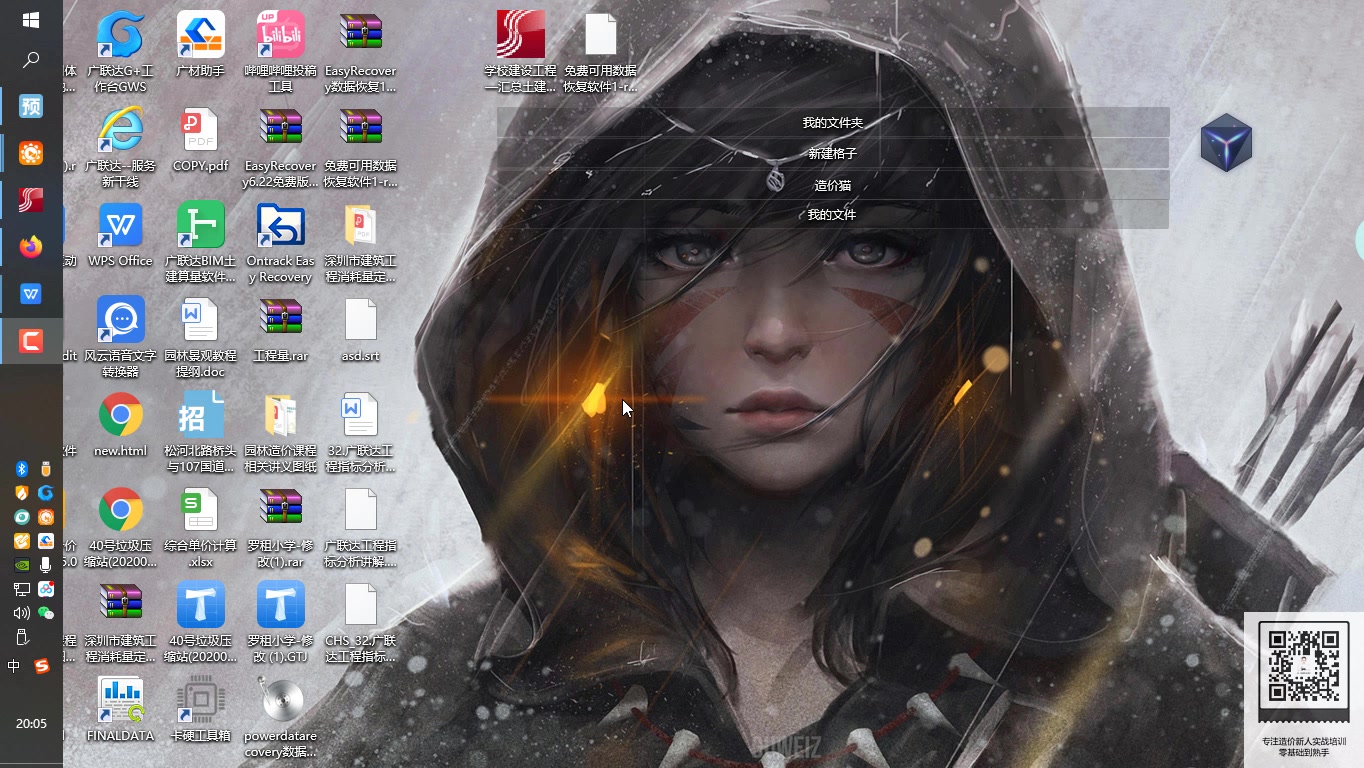Image resolution: width=1364 pixels, height=768 pixels.
Task: Open the 20:05 clock
Action: (x=31, y=723)
